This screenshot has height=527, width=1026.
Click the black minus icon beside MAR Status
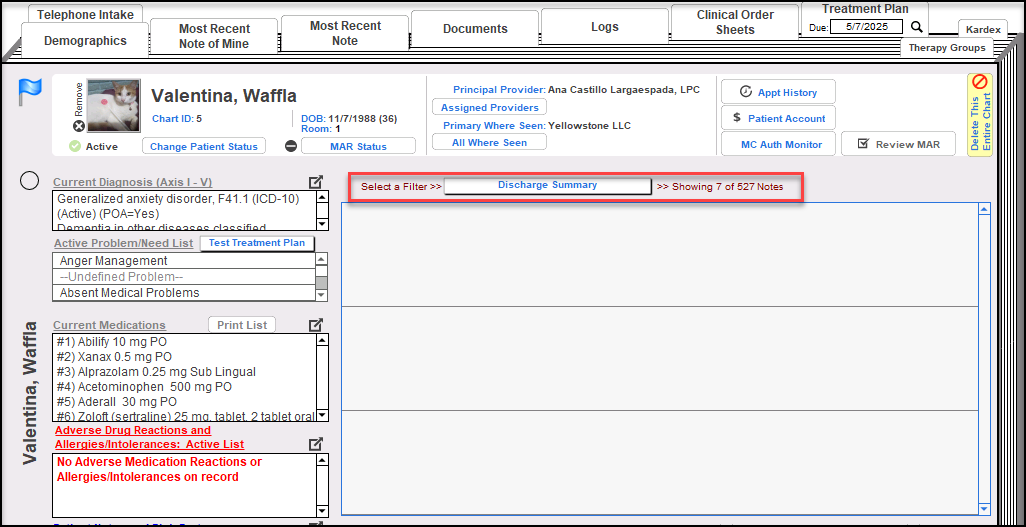(291, 146)
